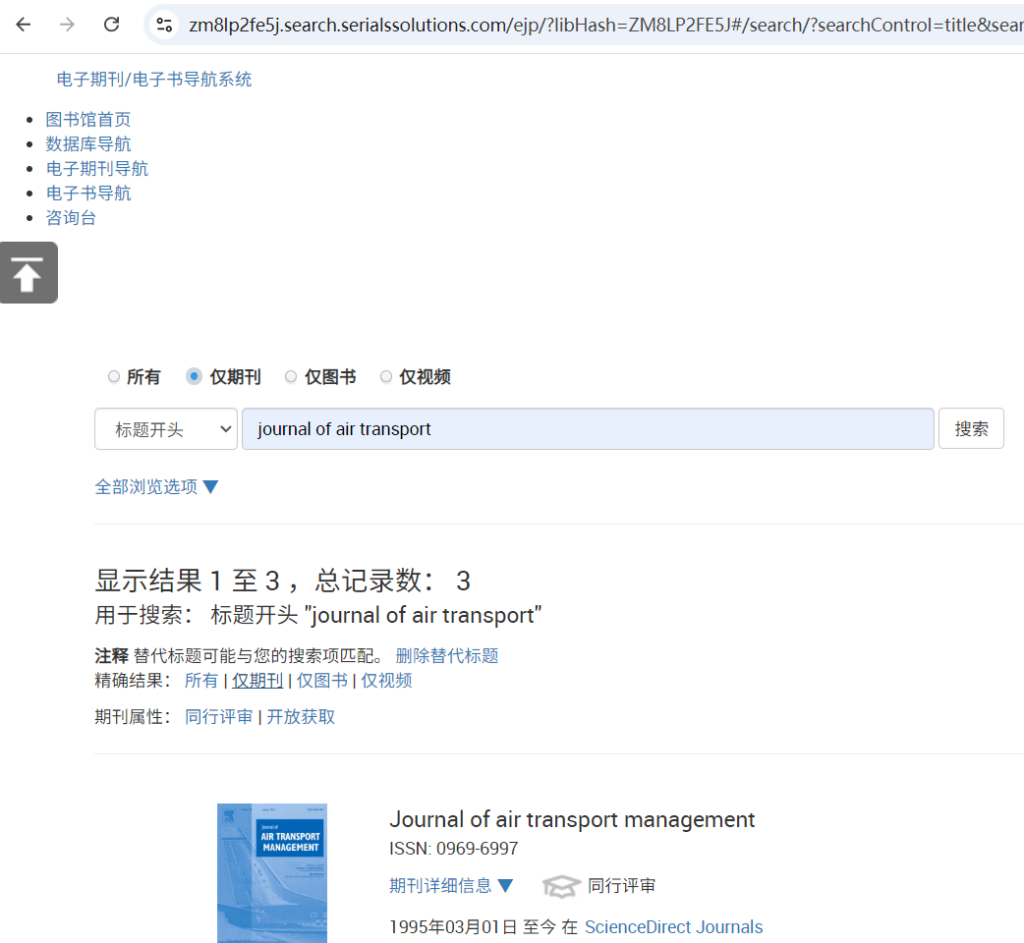The image size is (1024, 943).
Task: Reload the page with refresh icon
Action: point(112,25)
